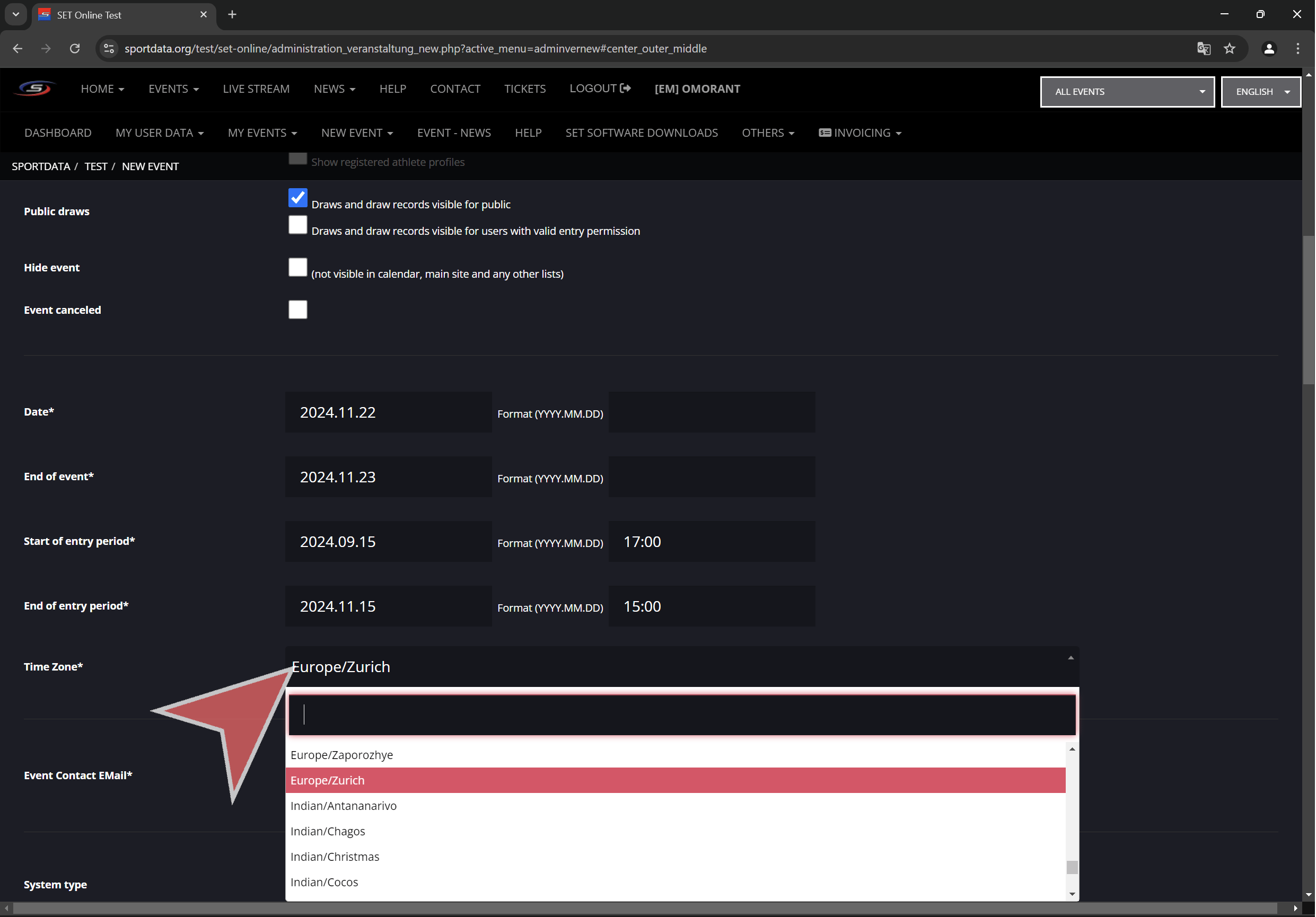Image resolution: width=1316 pixels, height=917 pixels.
Task: Enable Hide event checkbox
Action: (x=297, y=267)
